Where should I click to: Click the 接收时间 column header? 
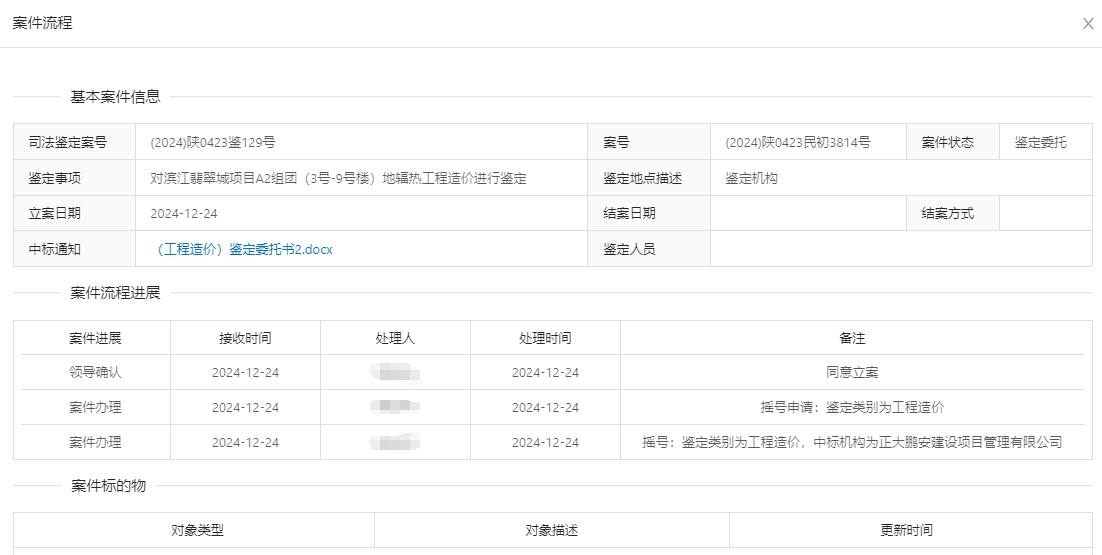(245, 338)
